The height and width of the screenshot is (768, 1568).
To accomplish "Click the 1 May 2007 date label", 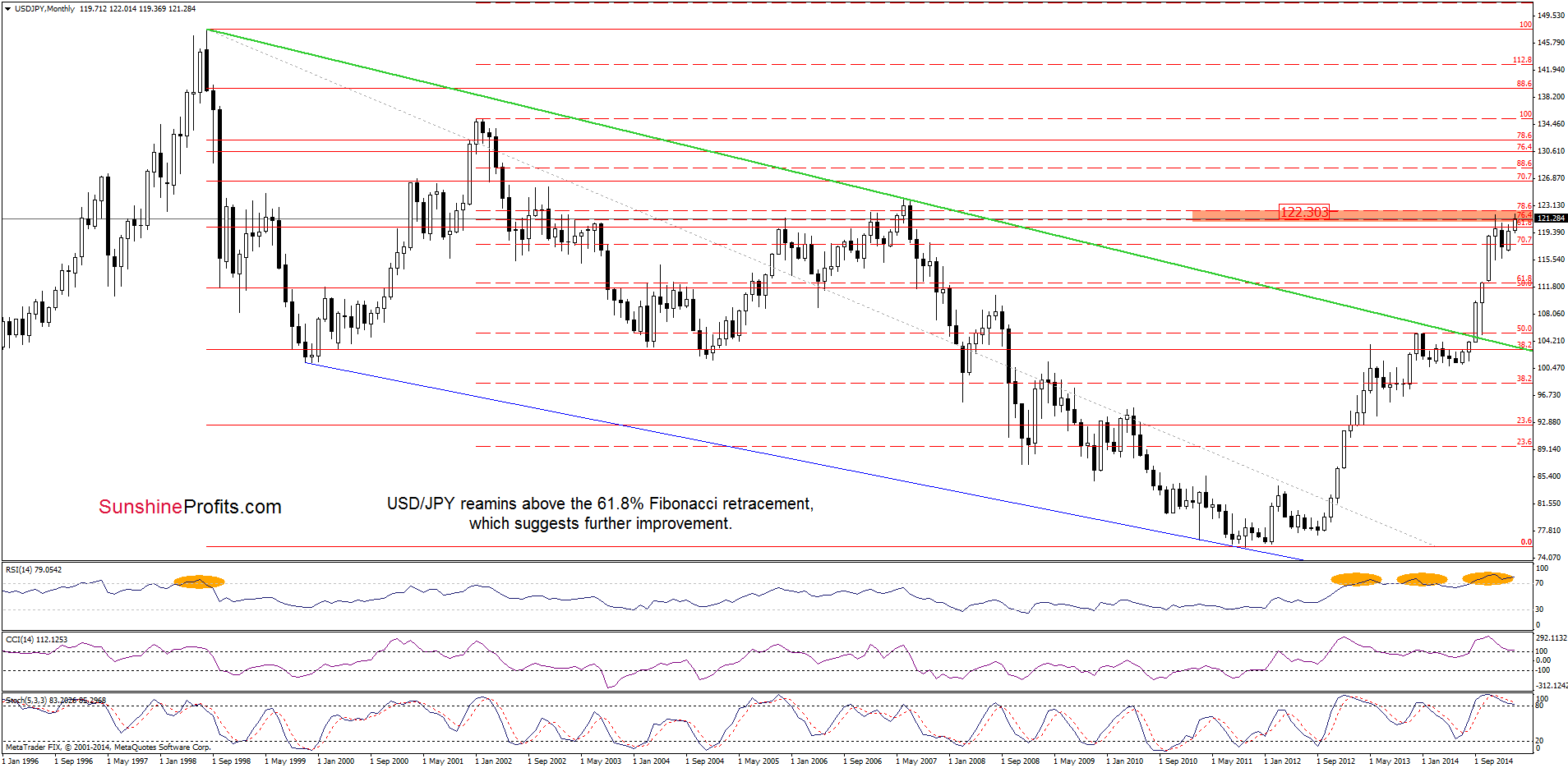I will coord(916,761).
